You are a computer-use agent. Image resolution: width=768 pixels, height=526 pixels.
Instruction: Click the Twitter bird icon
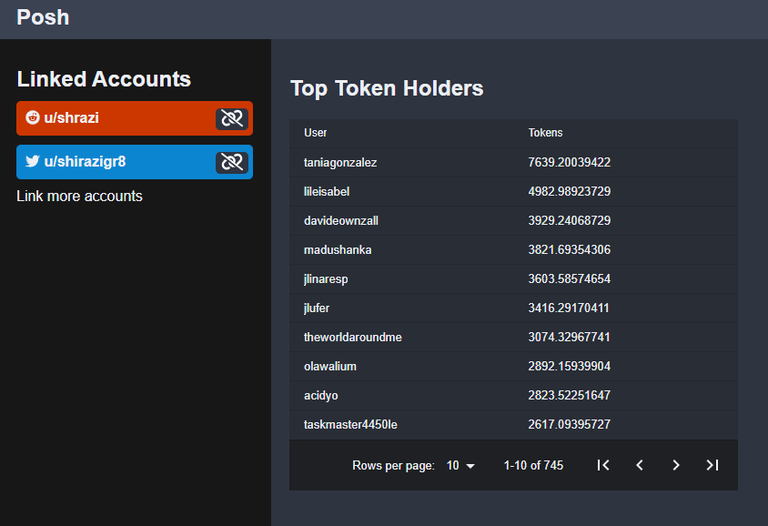pyautogui.click(x=32, y=161)
